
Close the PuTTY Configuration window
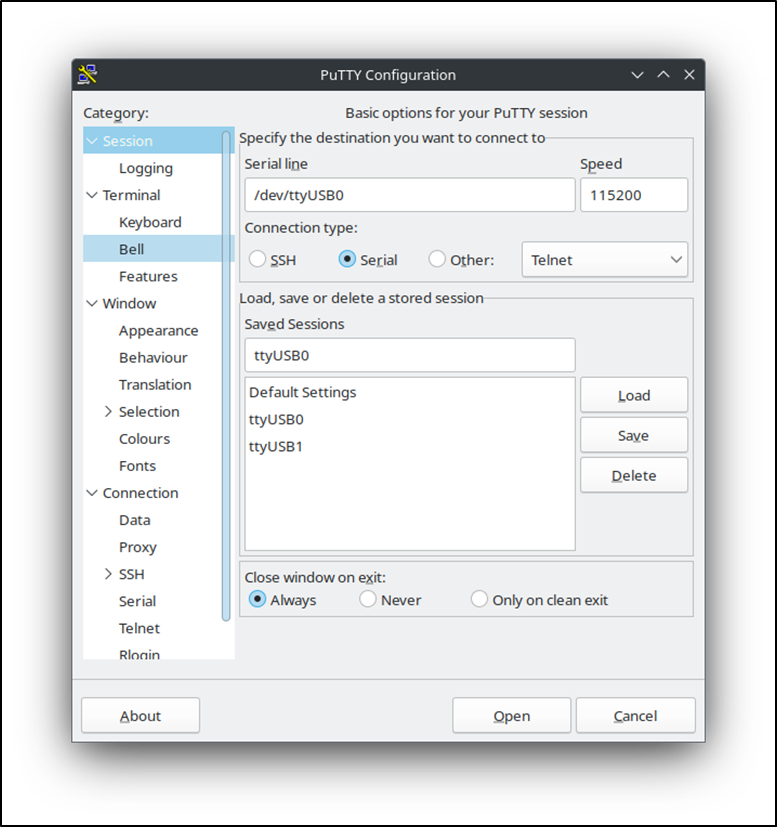click(x=689, y=74)
